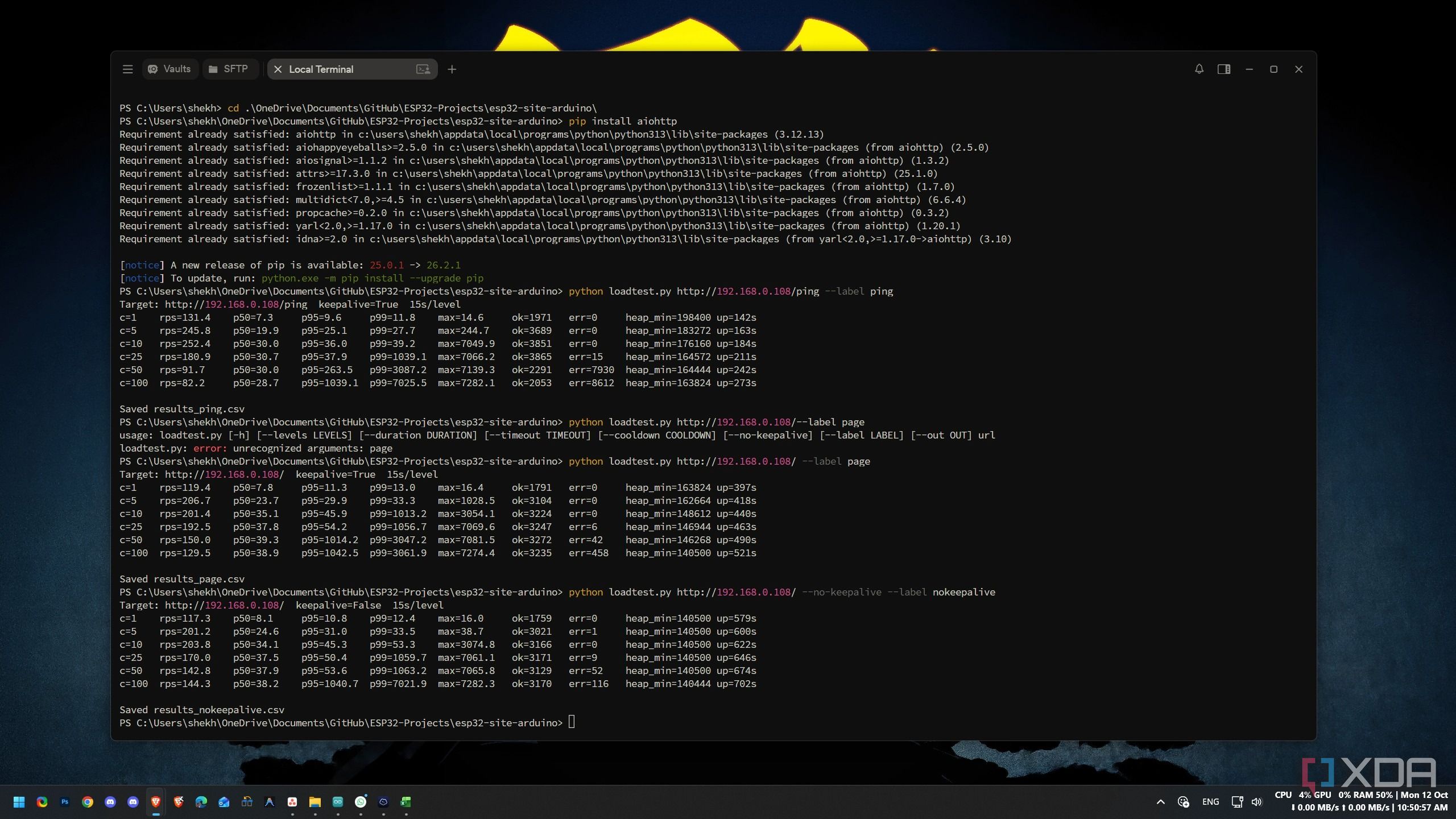Click the terminal icon in Local Terminal tab
The image size is (1456, 819).
pos(423,69)
